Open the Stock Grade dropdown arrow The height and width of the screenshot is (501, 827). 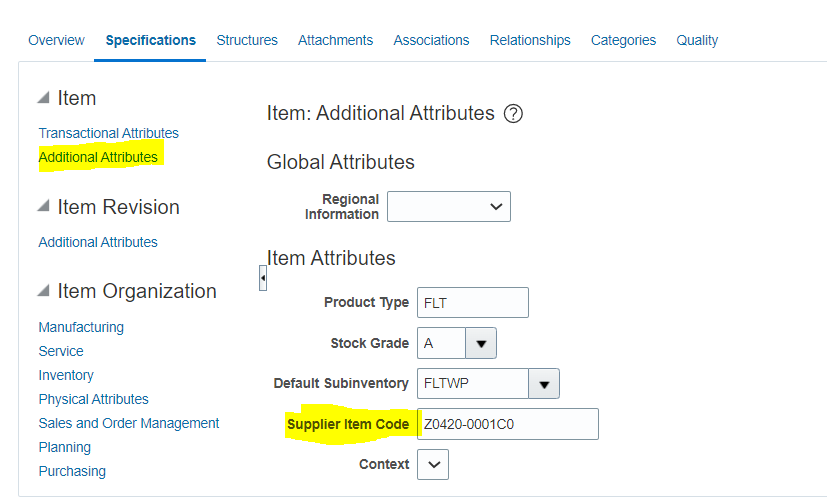tap(480, 343)
